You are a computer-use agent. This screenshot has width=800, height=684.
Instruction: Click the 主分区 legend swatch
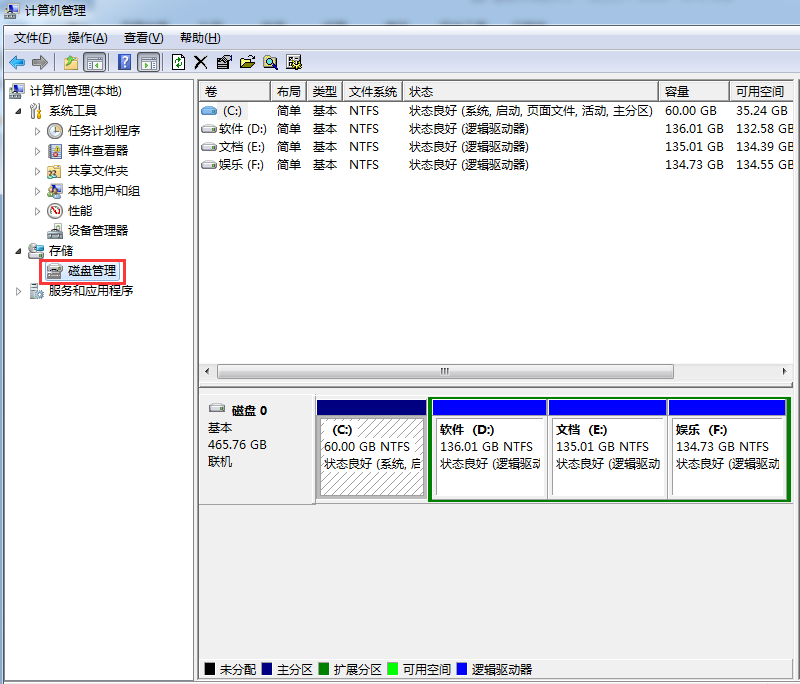tap(267, 669)
